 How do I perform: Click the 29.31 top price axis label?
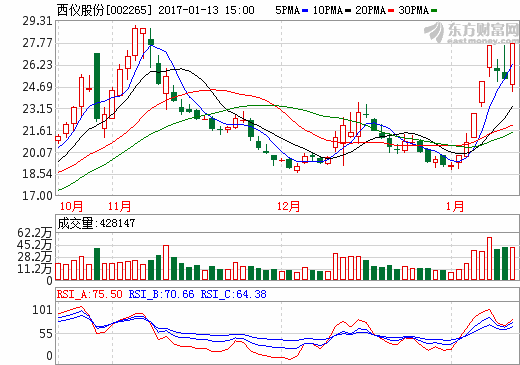tap(37, 21)
